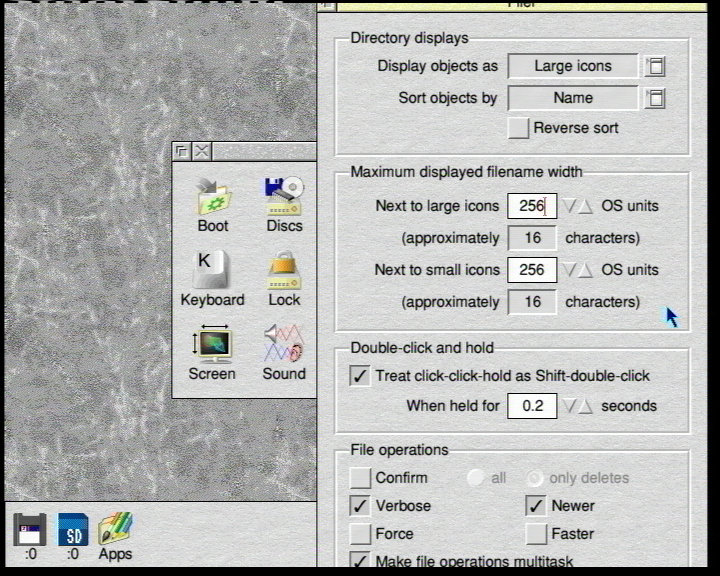Click the 'When held for' seconds field
Screen dimensions: 720x576
click(x=532, y=406)
